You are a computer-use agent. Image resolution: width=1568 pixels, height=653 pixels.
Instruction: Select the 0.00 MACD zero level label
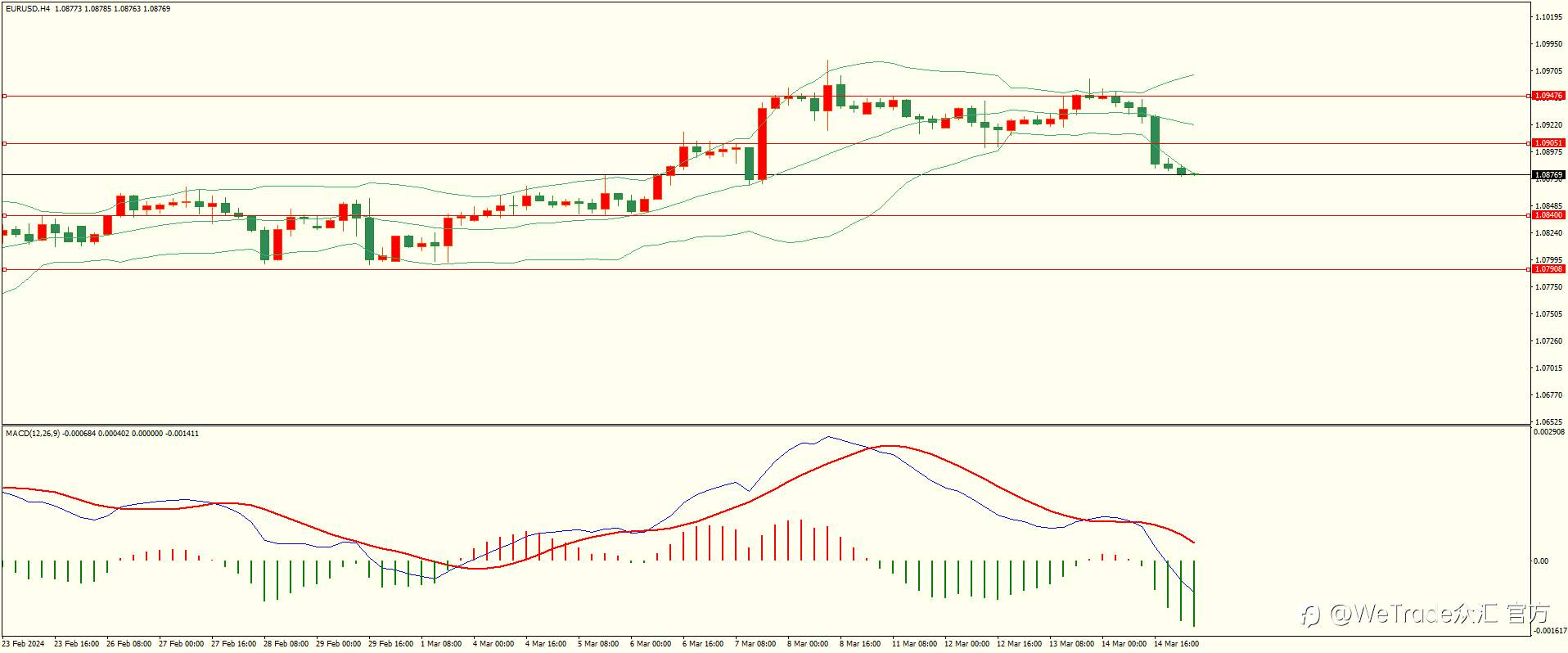pos(1541,561)
